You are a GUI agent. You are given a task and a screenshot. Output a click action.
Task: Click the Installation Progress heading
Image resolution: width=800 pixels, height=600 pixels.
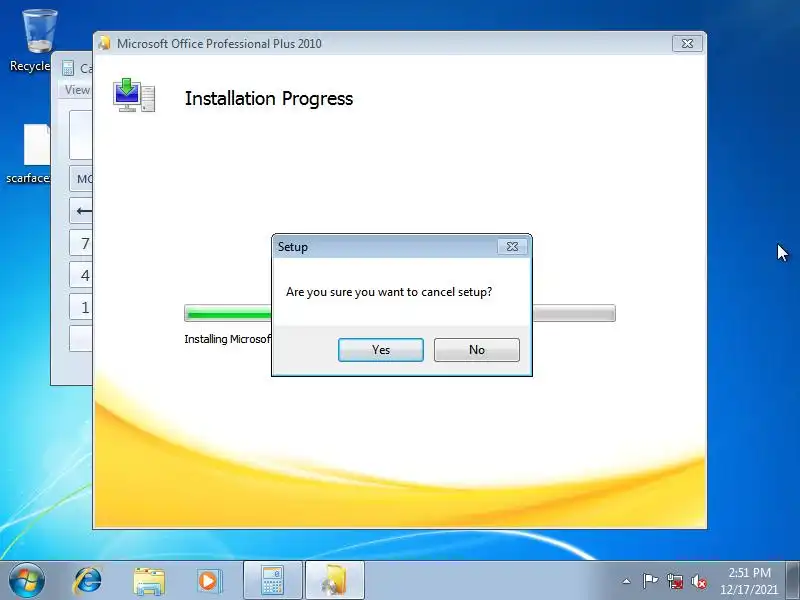[x=269, y=98]
